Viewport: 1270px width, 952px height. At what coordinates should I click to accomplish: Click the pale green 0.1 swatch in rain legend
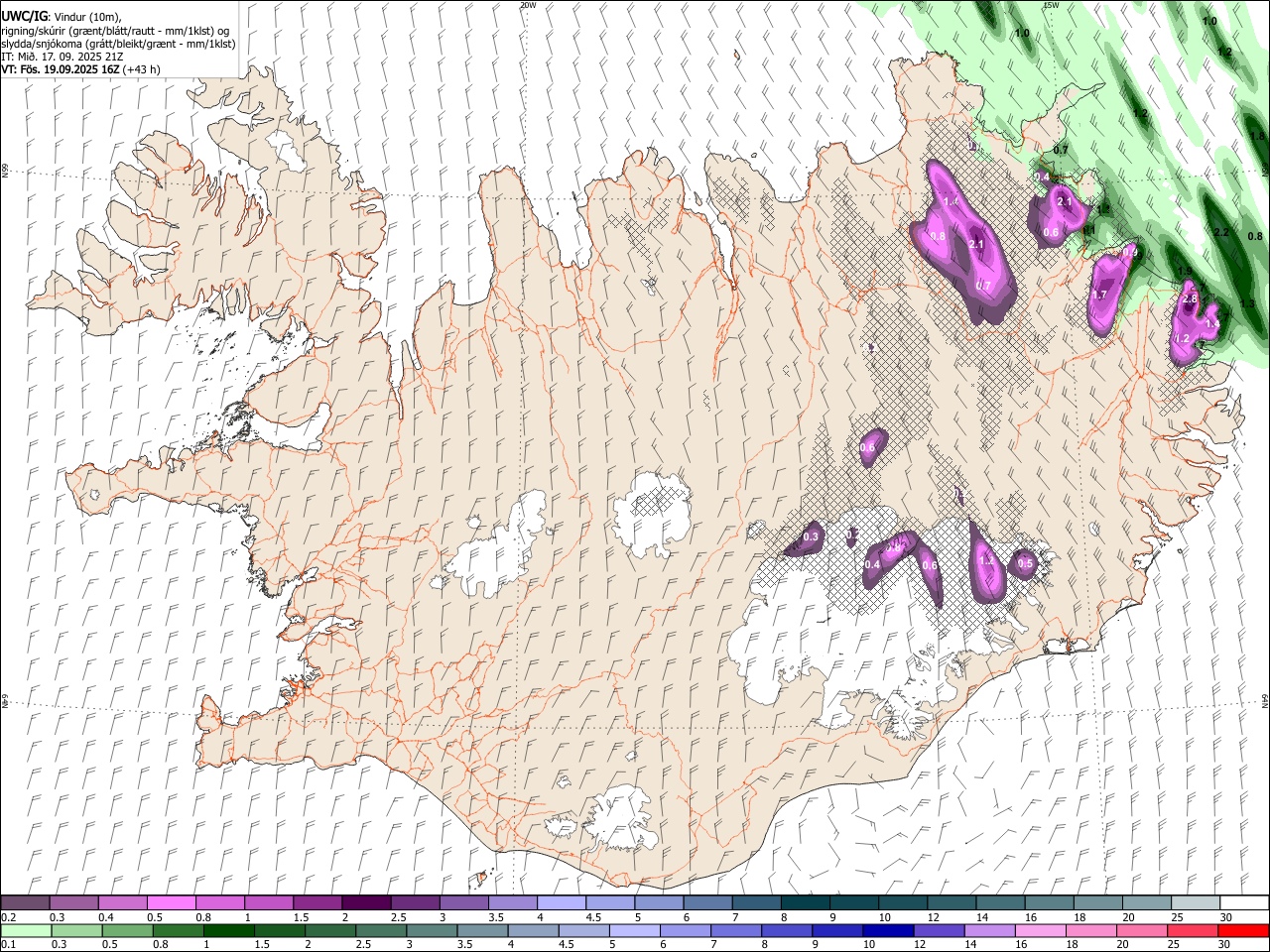[26, 930]
